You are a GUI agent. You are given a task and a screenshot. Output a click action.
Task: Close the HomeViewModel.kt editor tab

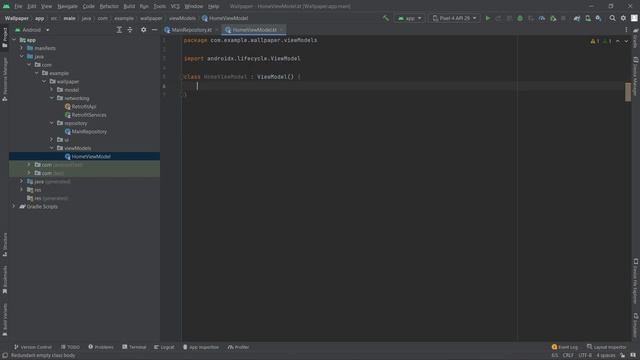click(281, 30)
